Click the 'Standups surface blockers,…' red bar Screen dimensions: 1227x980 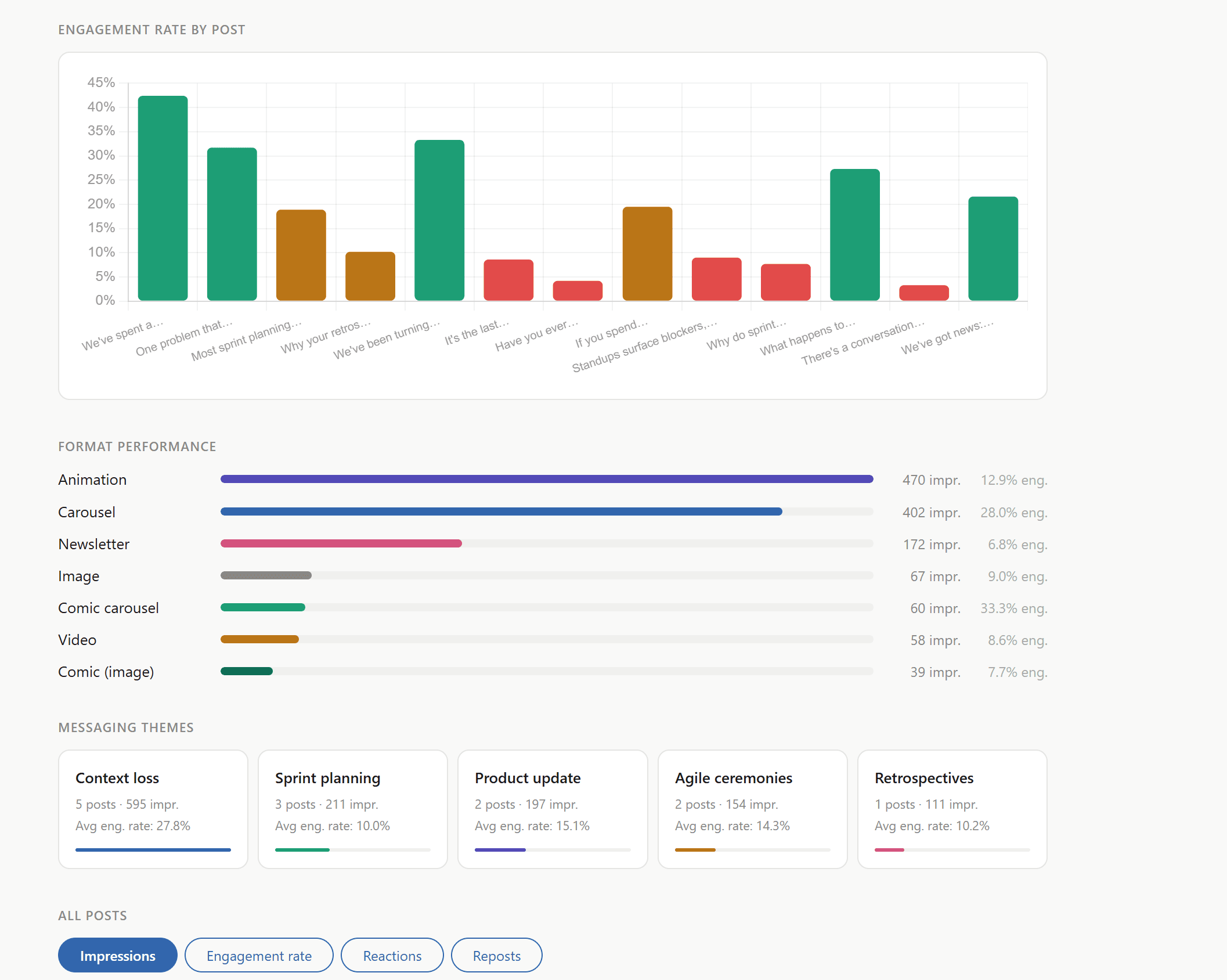coord(716,279)
